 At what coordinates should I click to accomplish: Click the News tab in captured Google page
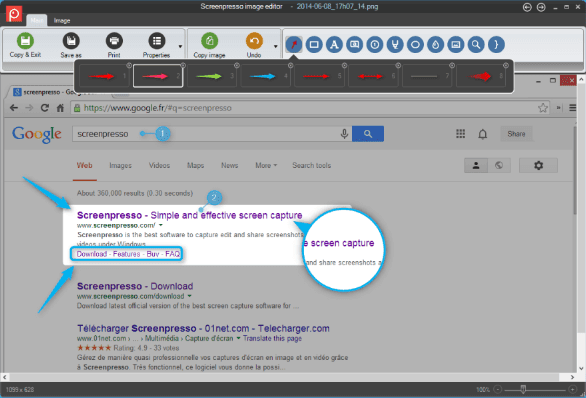click(x=229, y=165)
